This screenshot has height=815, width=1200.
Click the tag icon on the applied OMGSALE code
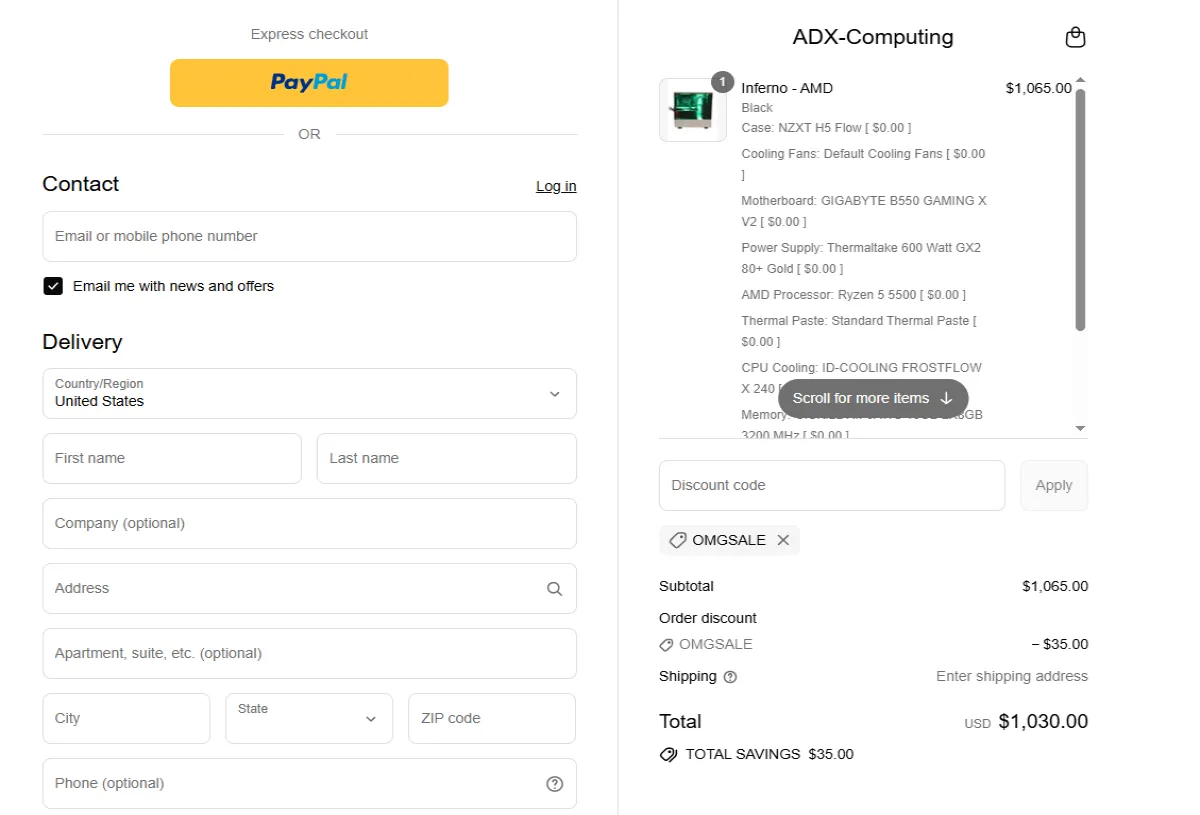pos(678,540)
